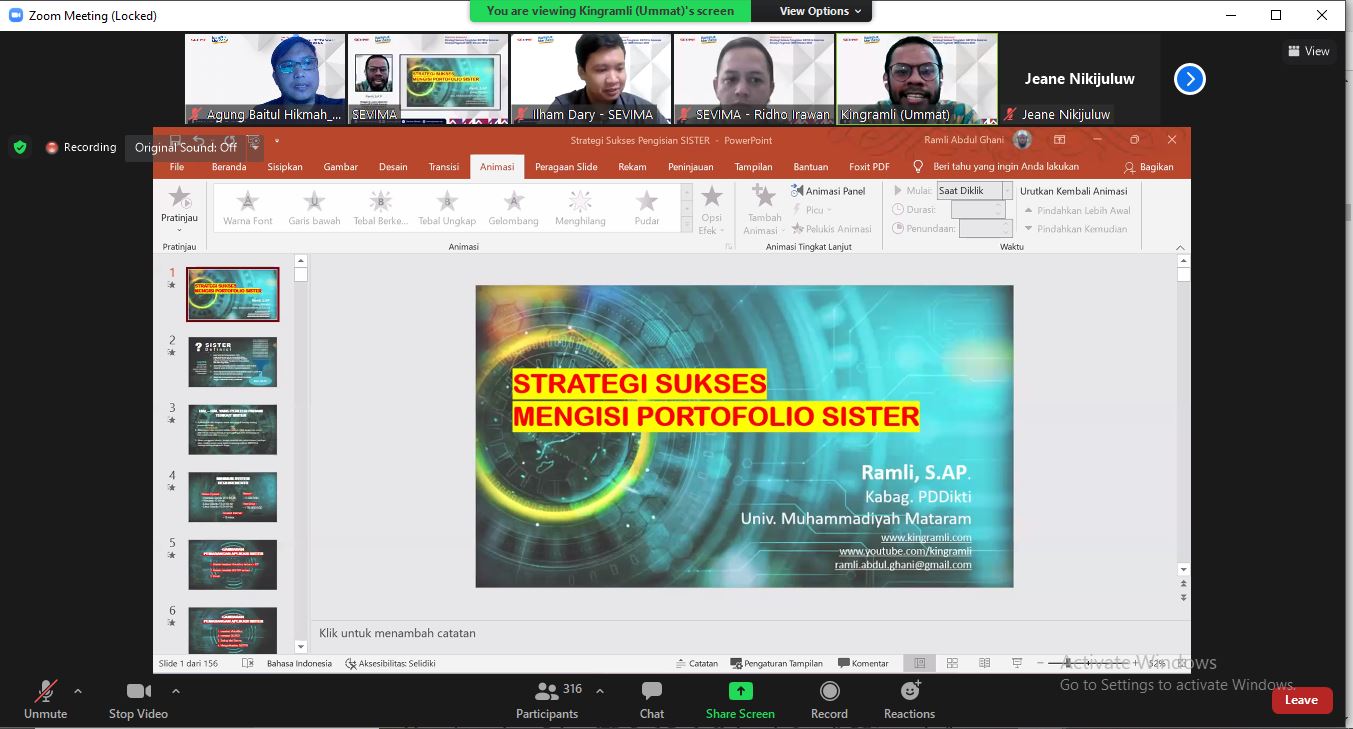
Task: Click the Zoom View button
Action: (x=1309, y=51)
